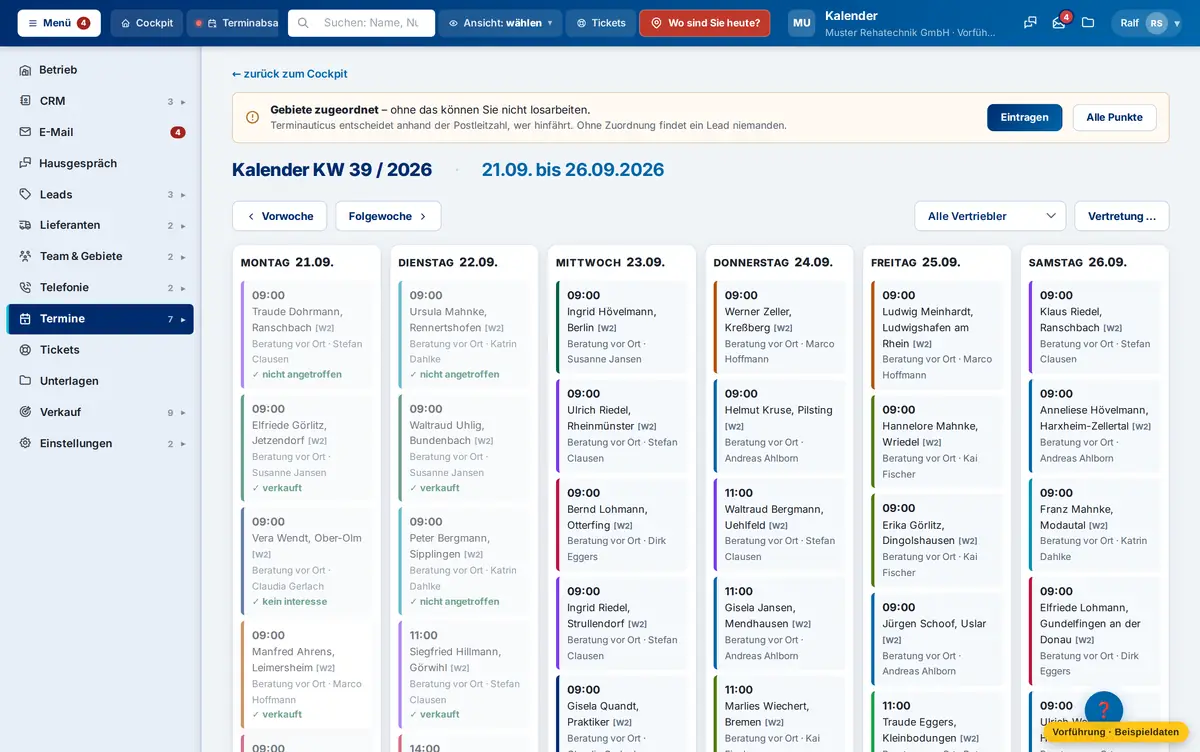Click the 'Vertretung …' button

(x=1121, y=216)
